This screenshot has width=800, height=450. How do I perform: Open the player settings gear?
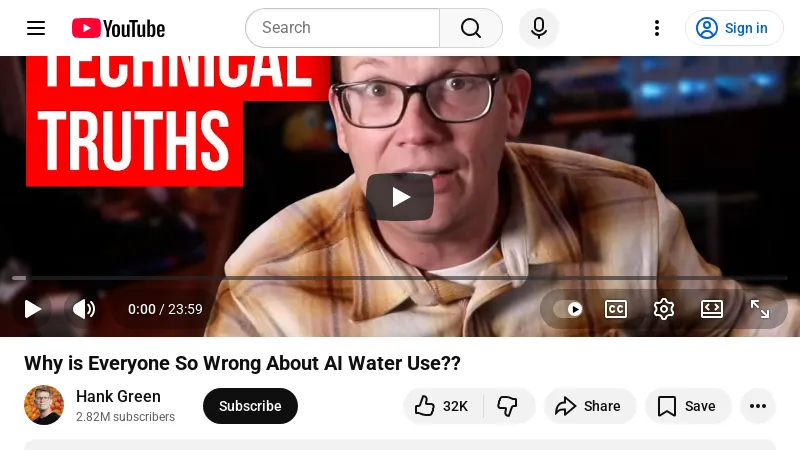point(664,309)
